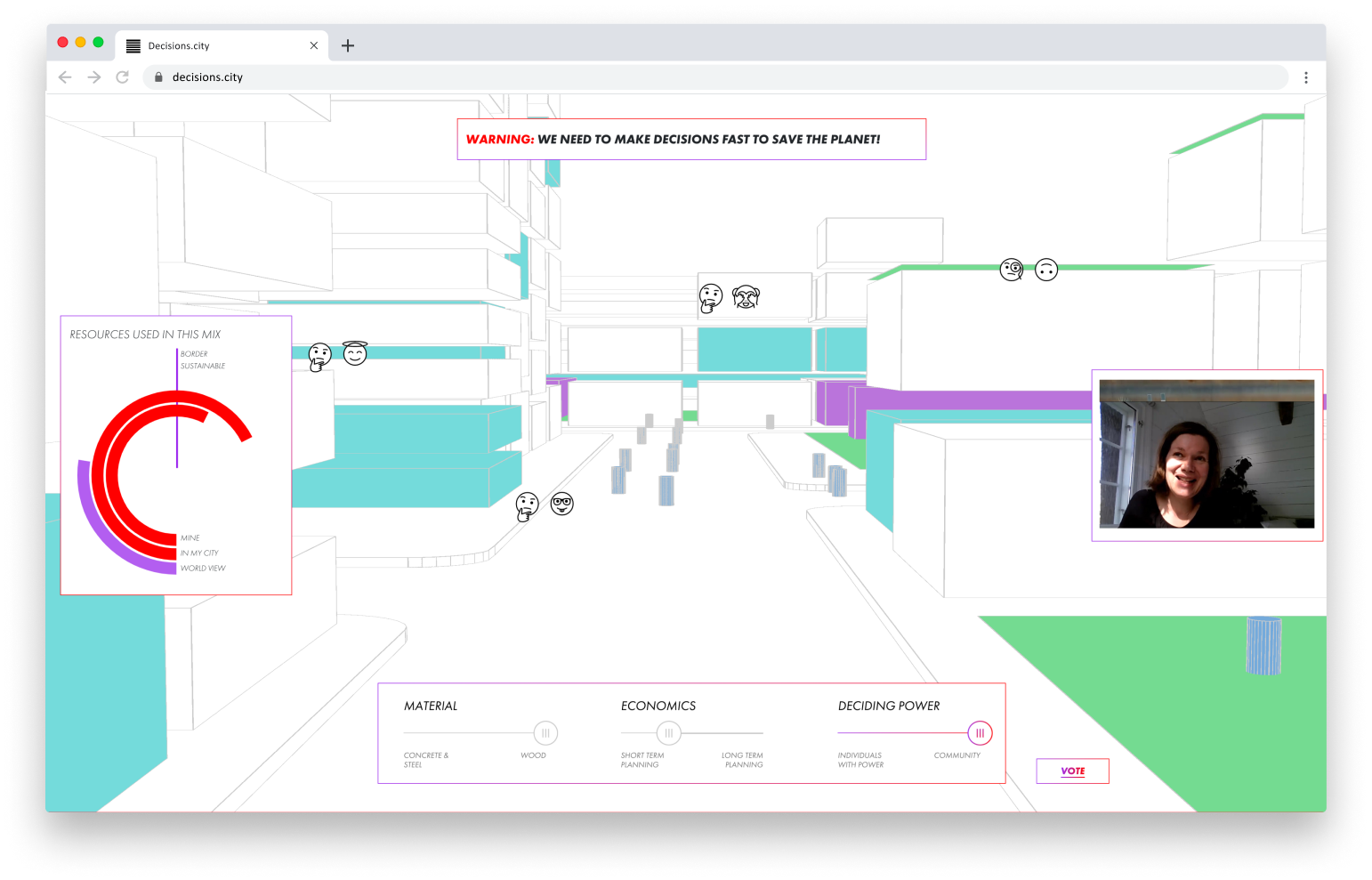The image size is (1372, 880).
Task: Click the see-no-evil monkey emoji
Action: pos(746,297)
